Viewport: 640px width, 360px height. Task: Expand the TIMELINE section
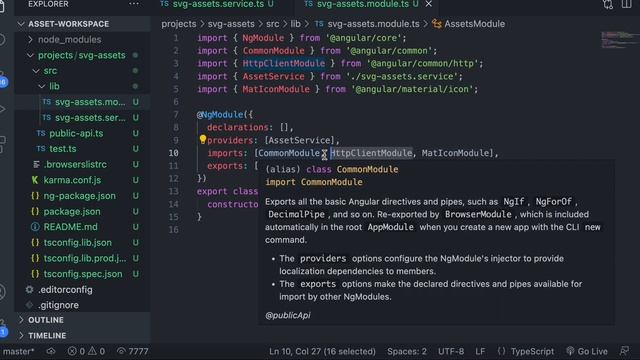pos(47,336)
